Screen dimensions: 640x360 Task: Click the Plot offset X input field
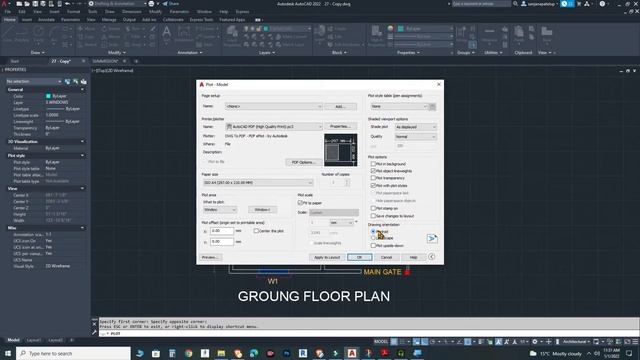[x=222, y=231]
